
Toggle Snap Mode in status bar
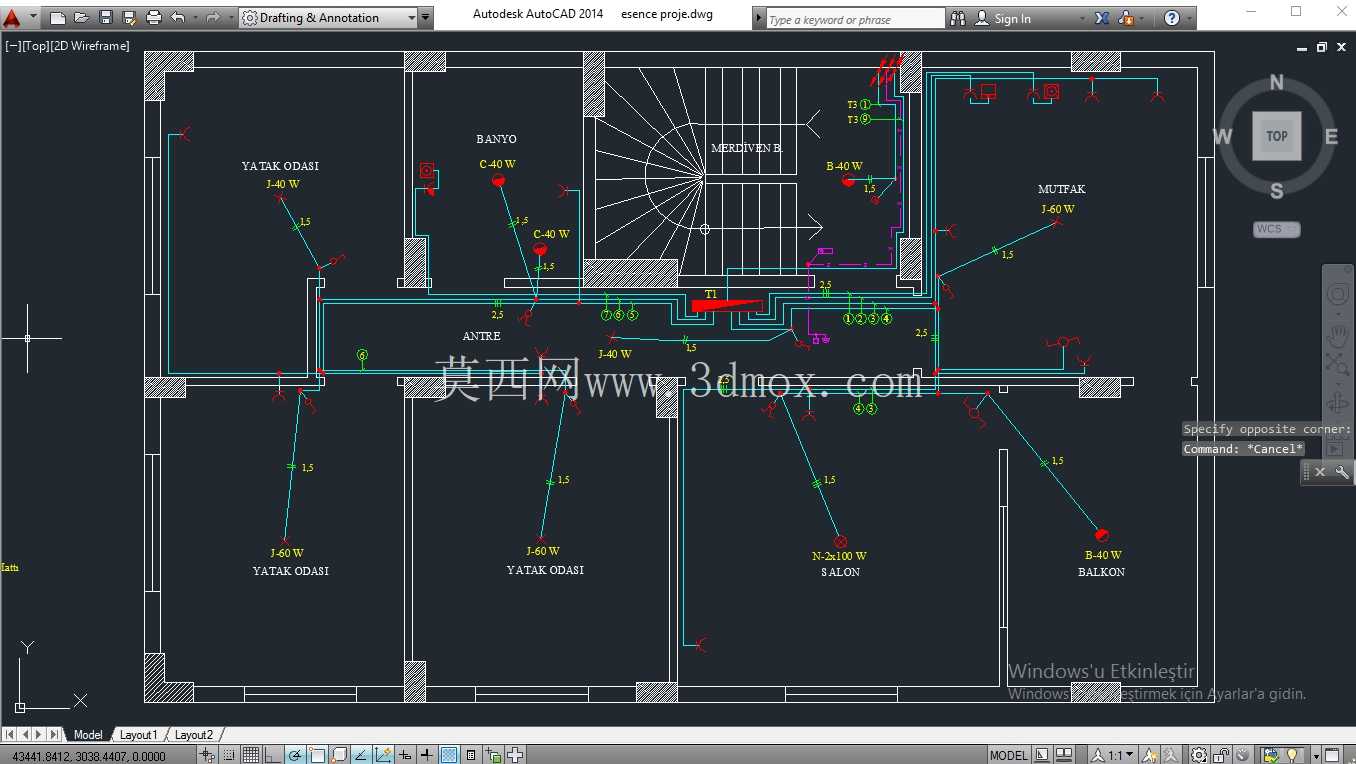click(229, 755)
